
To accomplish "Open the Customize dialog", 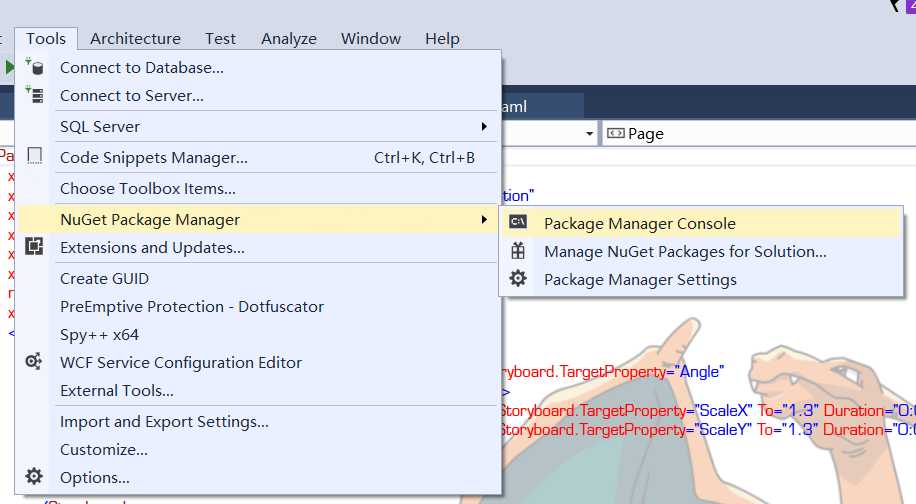I will (x=258, y=449).
